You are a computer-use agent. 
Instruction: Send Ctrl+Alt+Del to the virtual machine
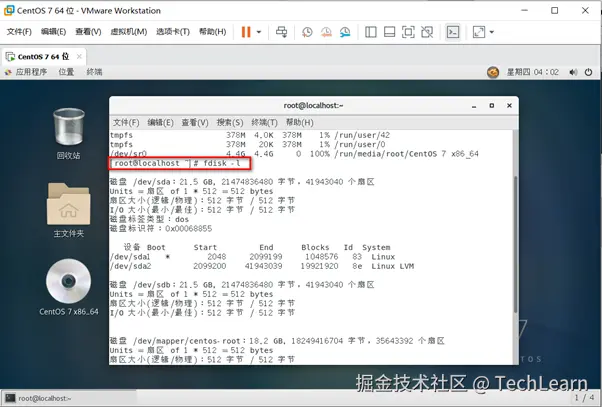(281, 32)
